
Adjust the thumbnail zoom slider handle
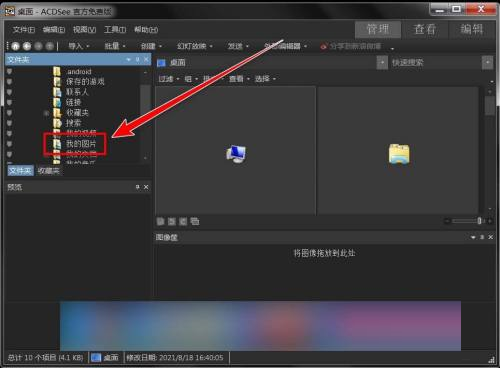(479, 221)
